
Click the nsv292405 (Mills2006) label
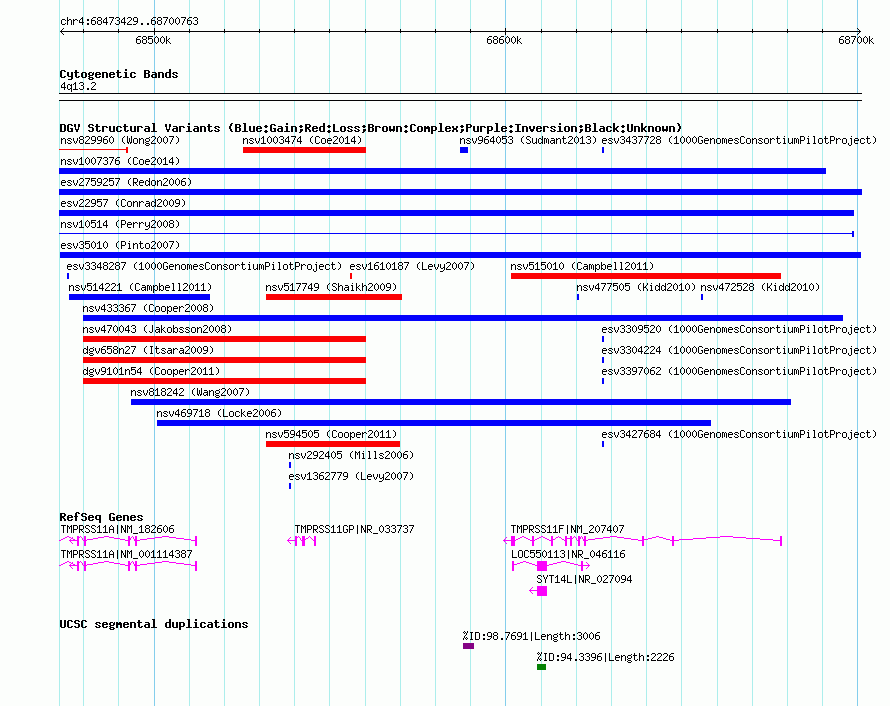point(351,455)
